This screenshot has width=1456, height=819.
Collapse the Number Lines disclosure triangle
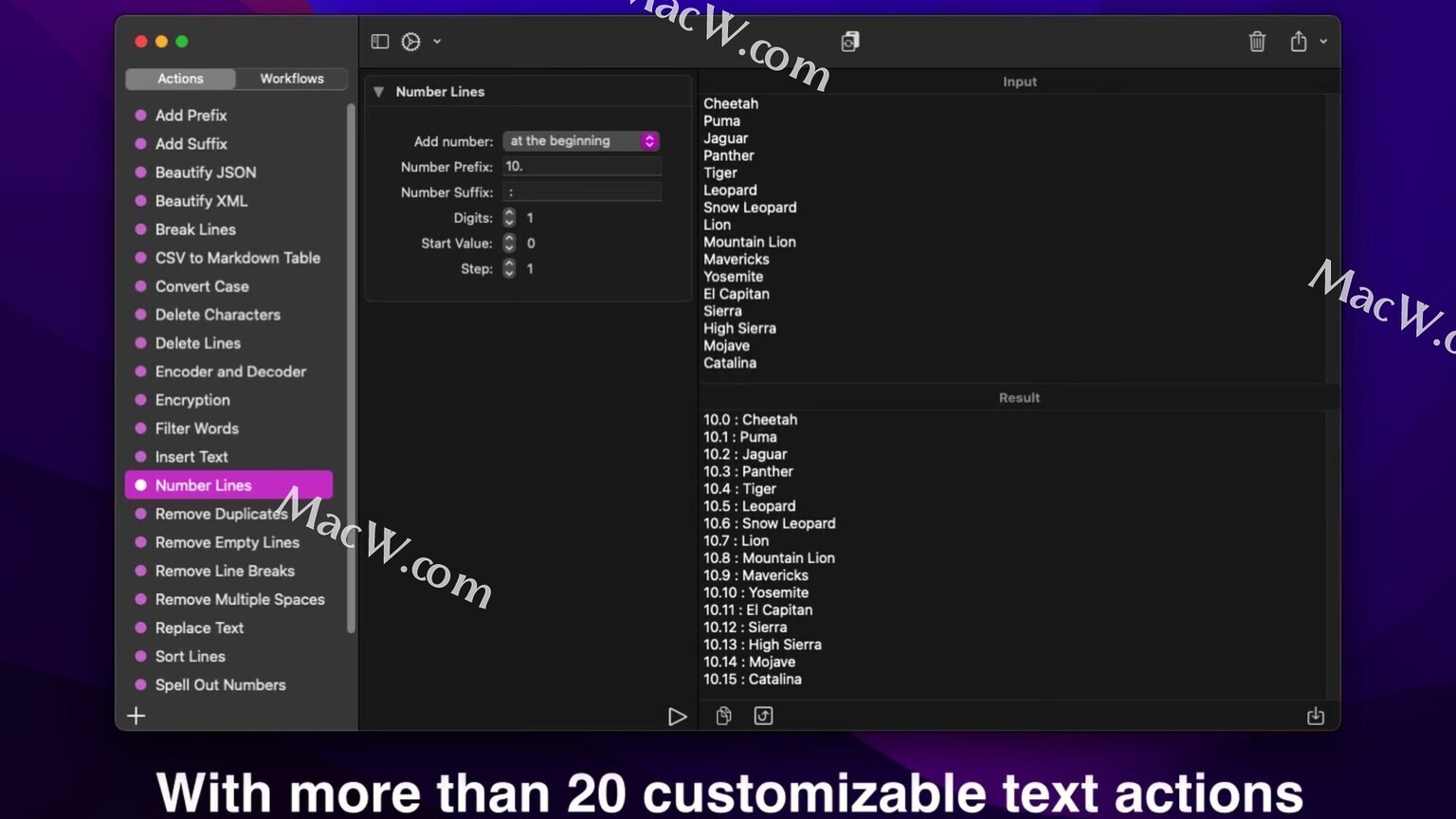coord(378,92)
